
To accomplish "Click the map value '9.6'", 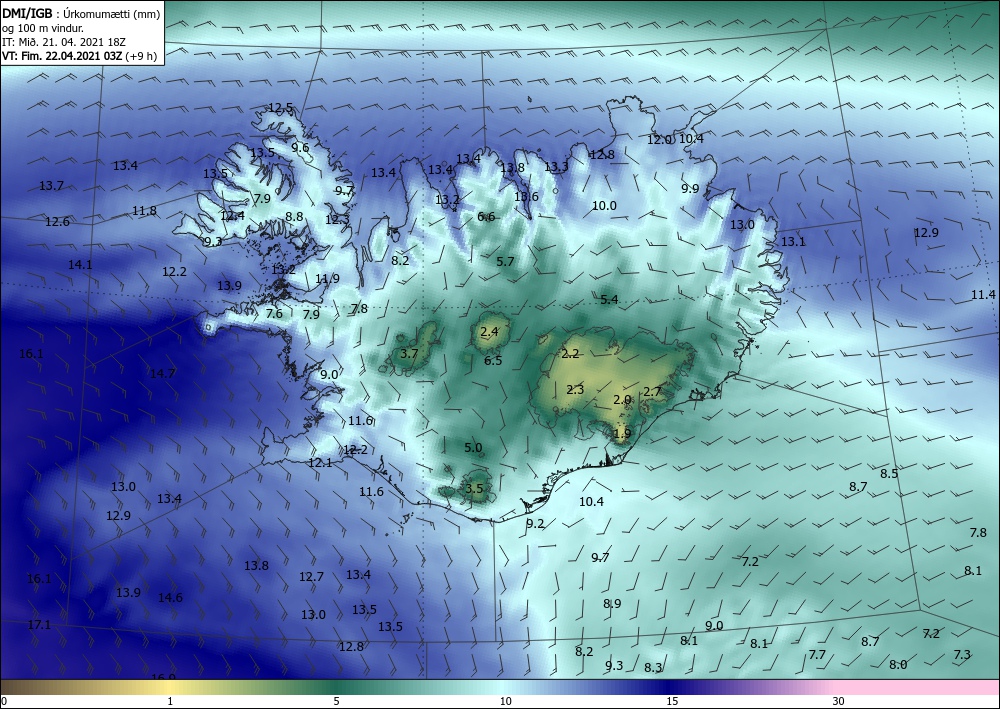I will pos(300,147).
